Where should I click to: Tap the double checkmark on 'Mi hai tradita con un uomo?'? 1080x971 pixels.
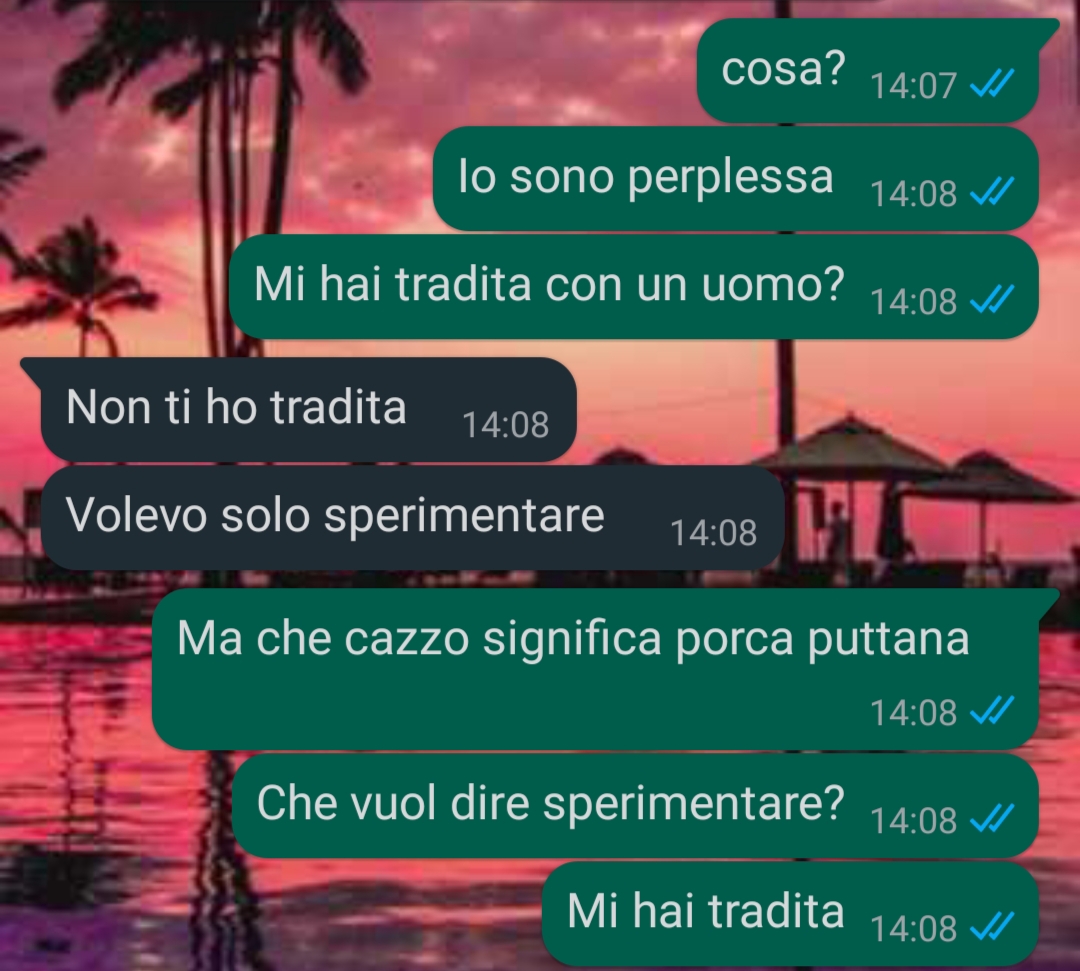[991, 300]
